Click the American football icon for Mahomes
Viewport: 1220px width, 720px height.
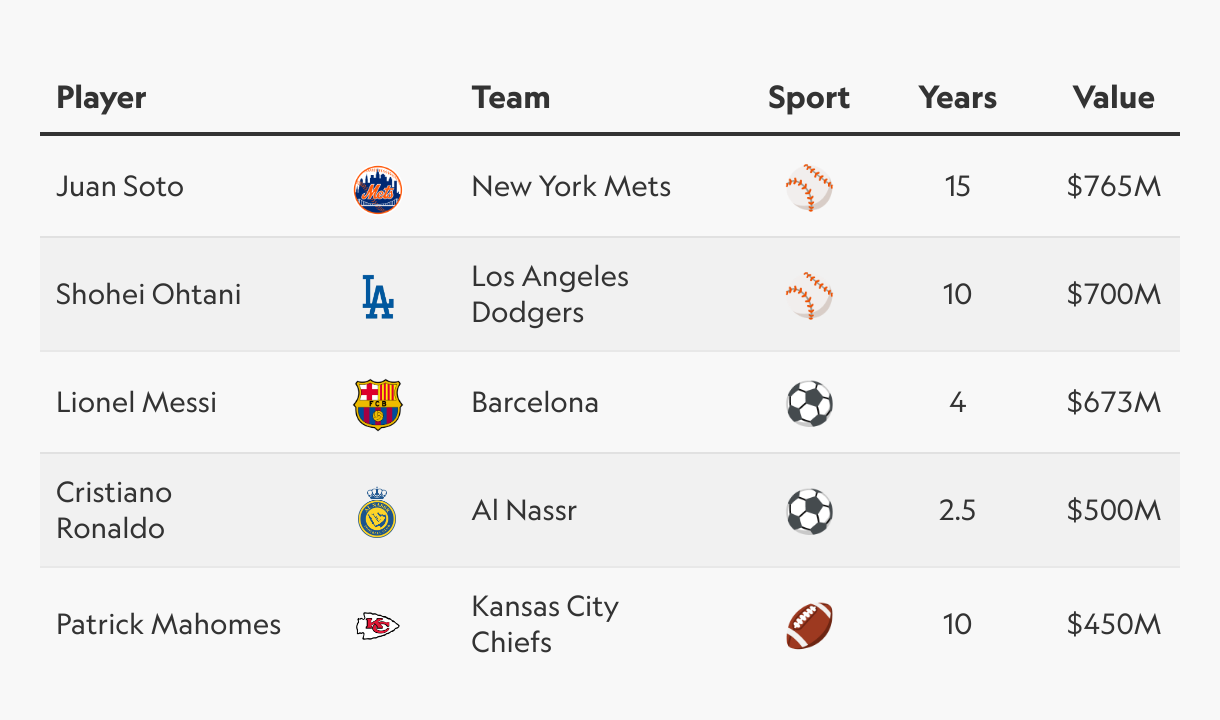click(x=809, y=626)
